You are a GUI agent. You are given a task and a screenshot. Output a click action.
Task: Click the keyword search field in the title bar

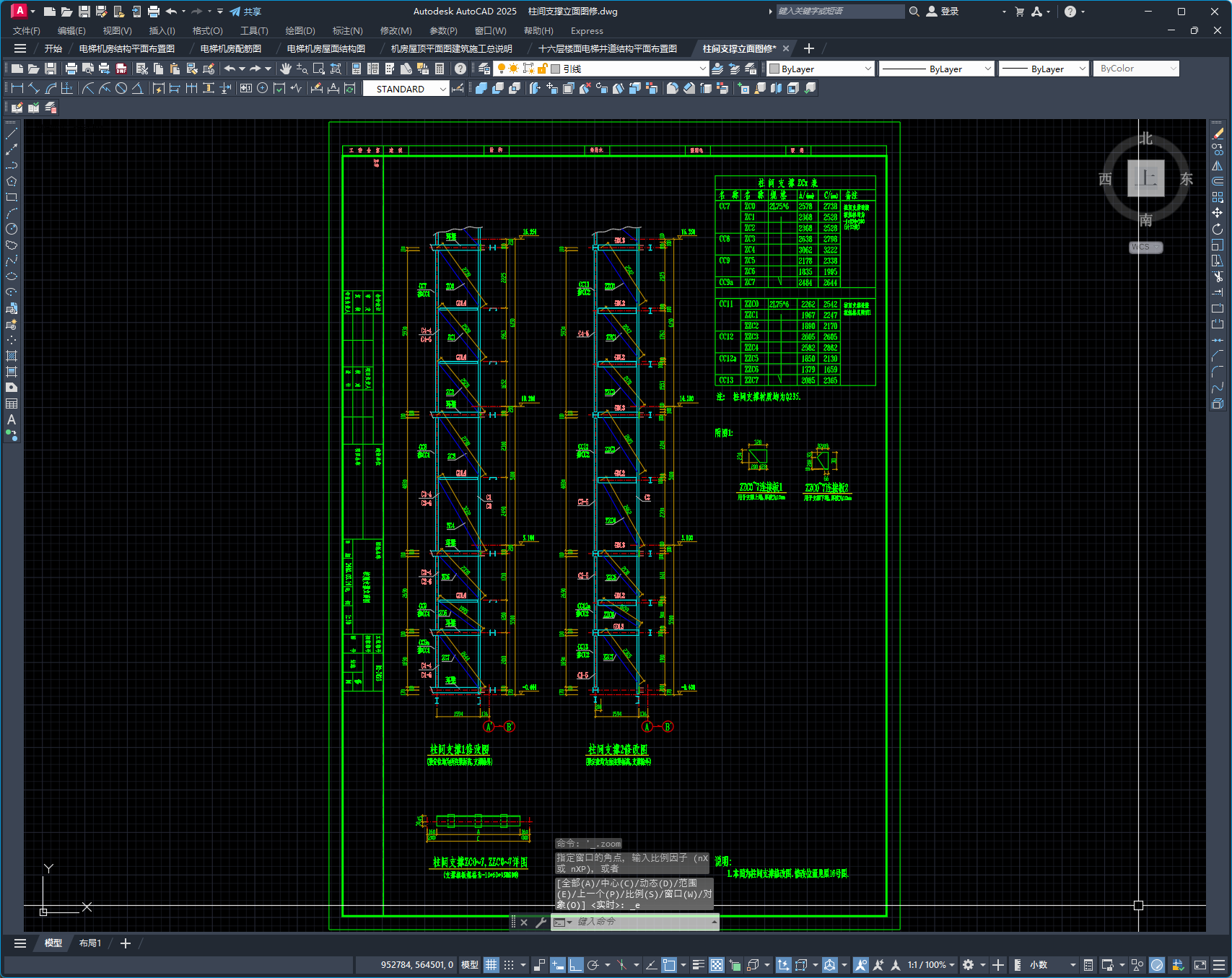coord(840,12)
